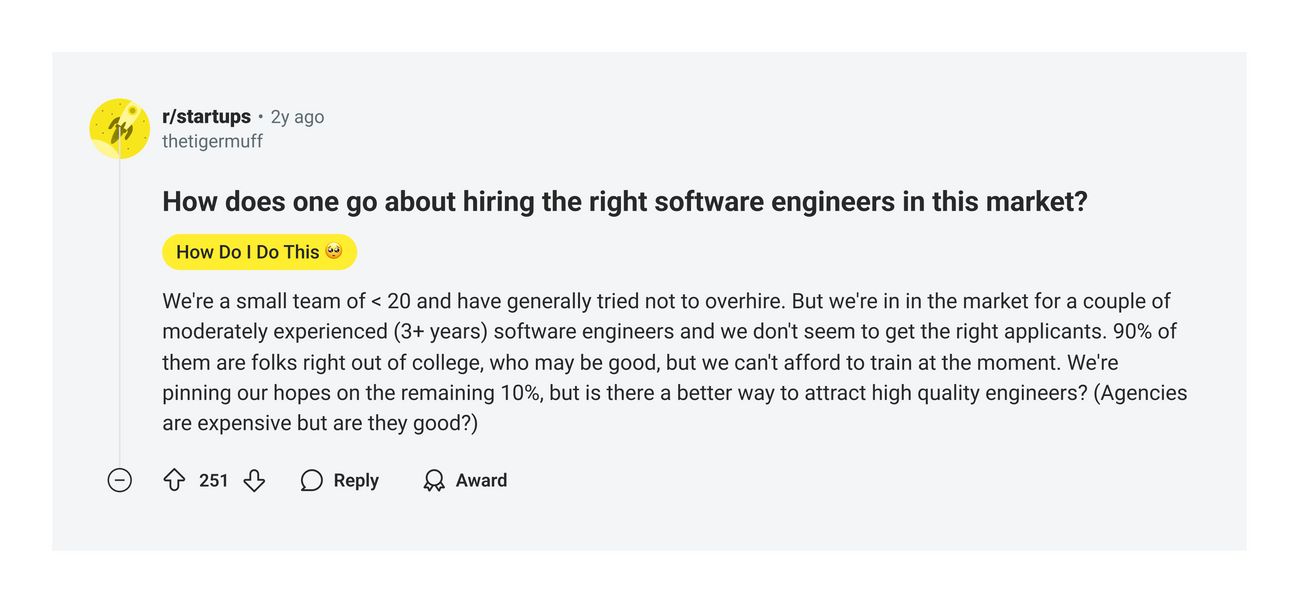The image size is (1300, 602).
Task: Click the Reply speech bubble icon
Action: tap(312, 481)
